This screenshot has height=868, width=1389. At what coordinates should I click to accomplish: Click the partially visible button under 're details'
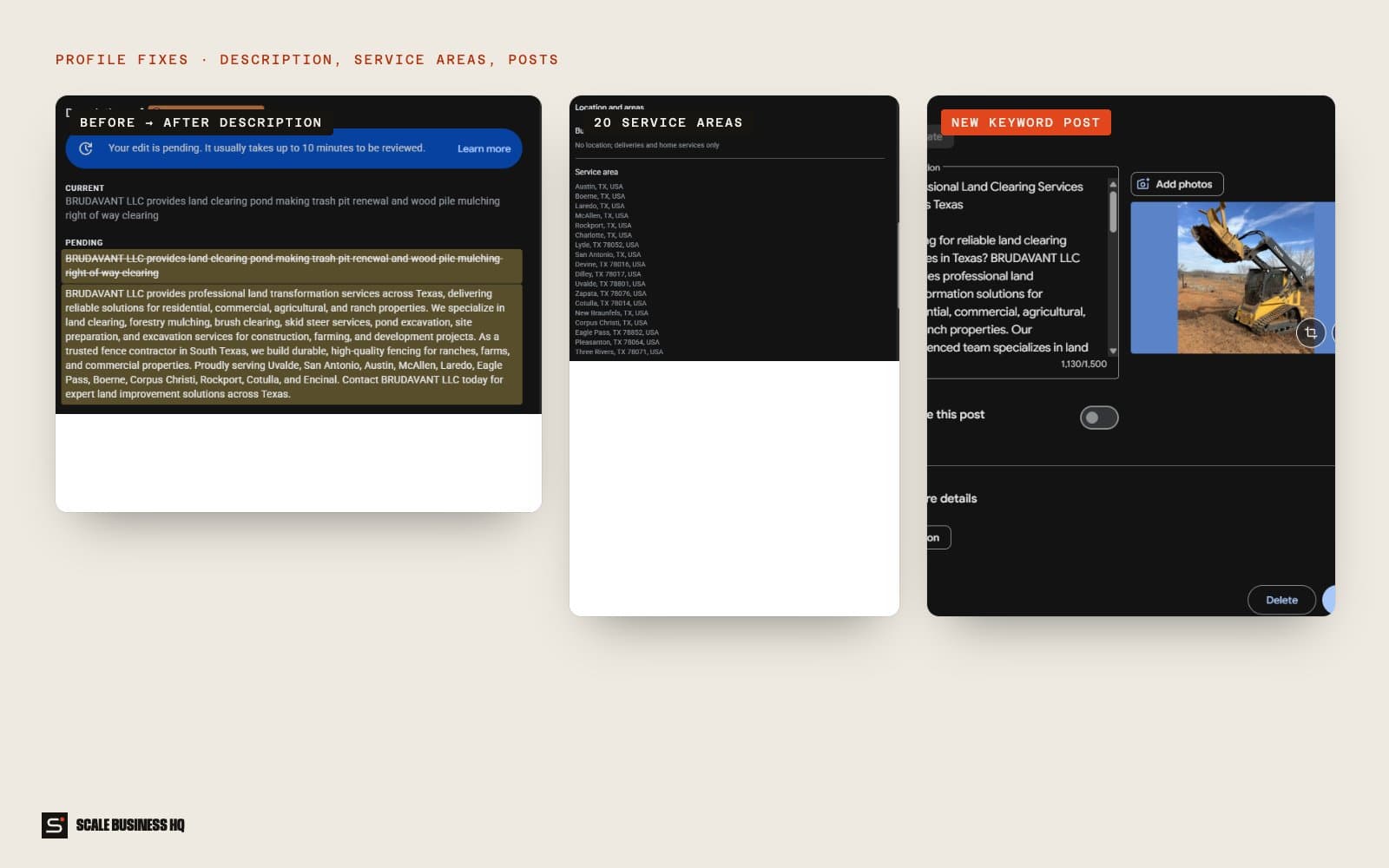[938, 537]
